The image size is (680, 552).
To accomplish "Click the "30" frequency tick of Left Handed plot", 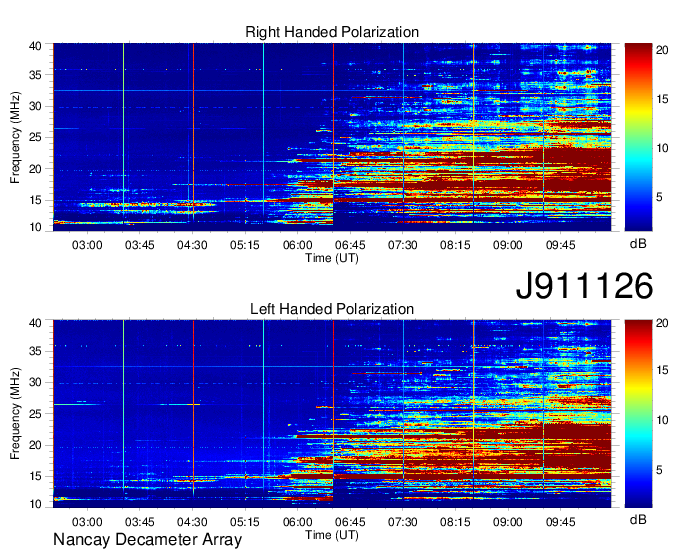I will (36, 382).
